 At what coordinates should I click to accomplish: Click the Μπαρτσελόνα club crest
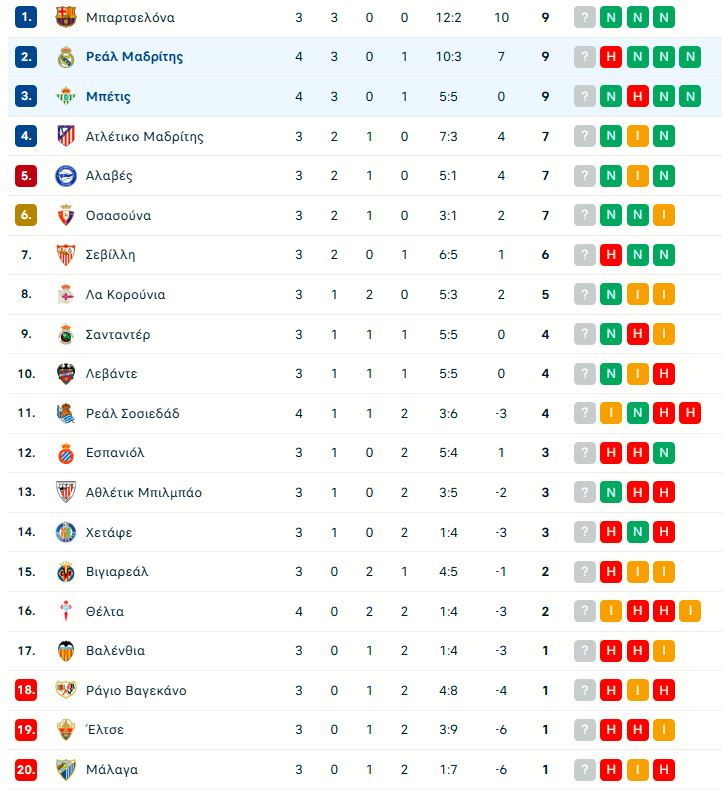(x=65, y=17)
